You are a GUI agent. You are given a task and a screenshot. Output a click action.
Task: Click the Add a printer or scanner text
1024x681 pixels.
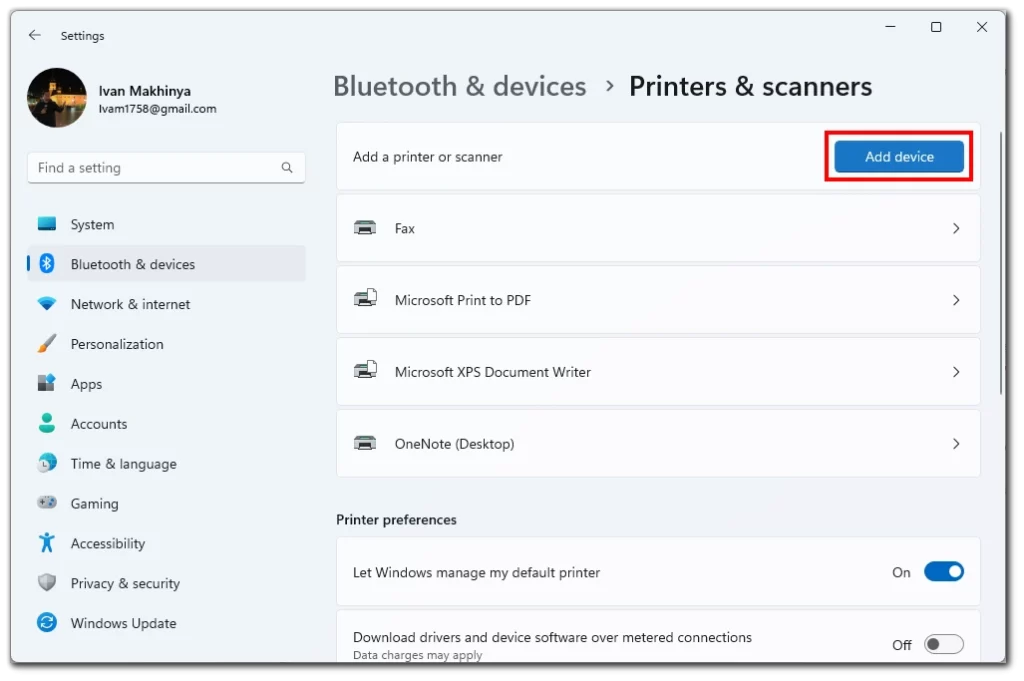pyautogui.click(x=428, y=157)
